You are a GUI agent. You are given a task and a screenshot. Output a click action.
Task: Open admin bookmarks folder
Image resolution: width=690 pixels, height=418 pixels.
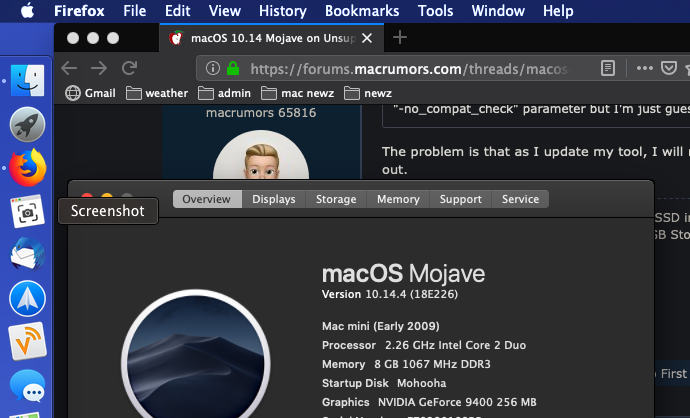point(224,93)
